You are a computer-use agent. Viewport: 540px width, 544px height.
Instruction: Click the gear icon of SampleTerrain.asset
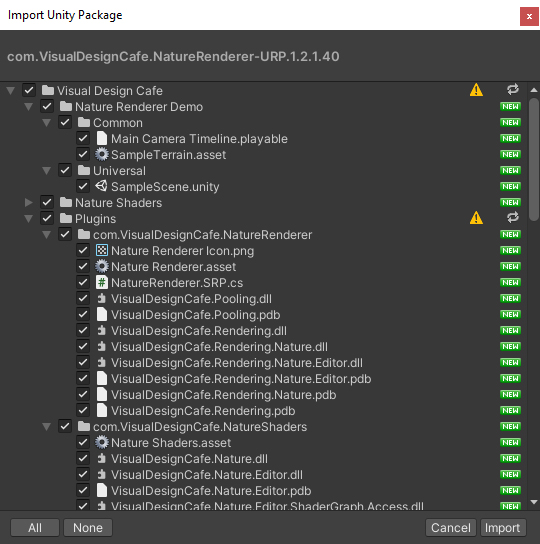point(102,154)
